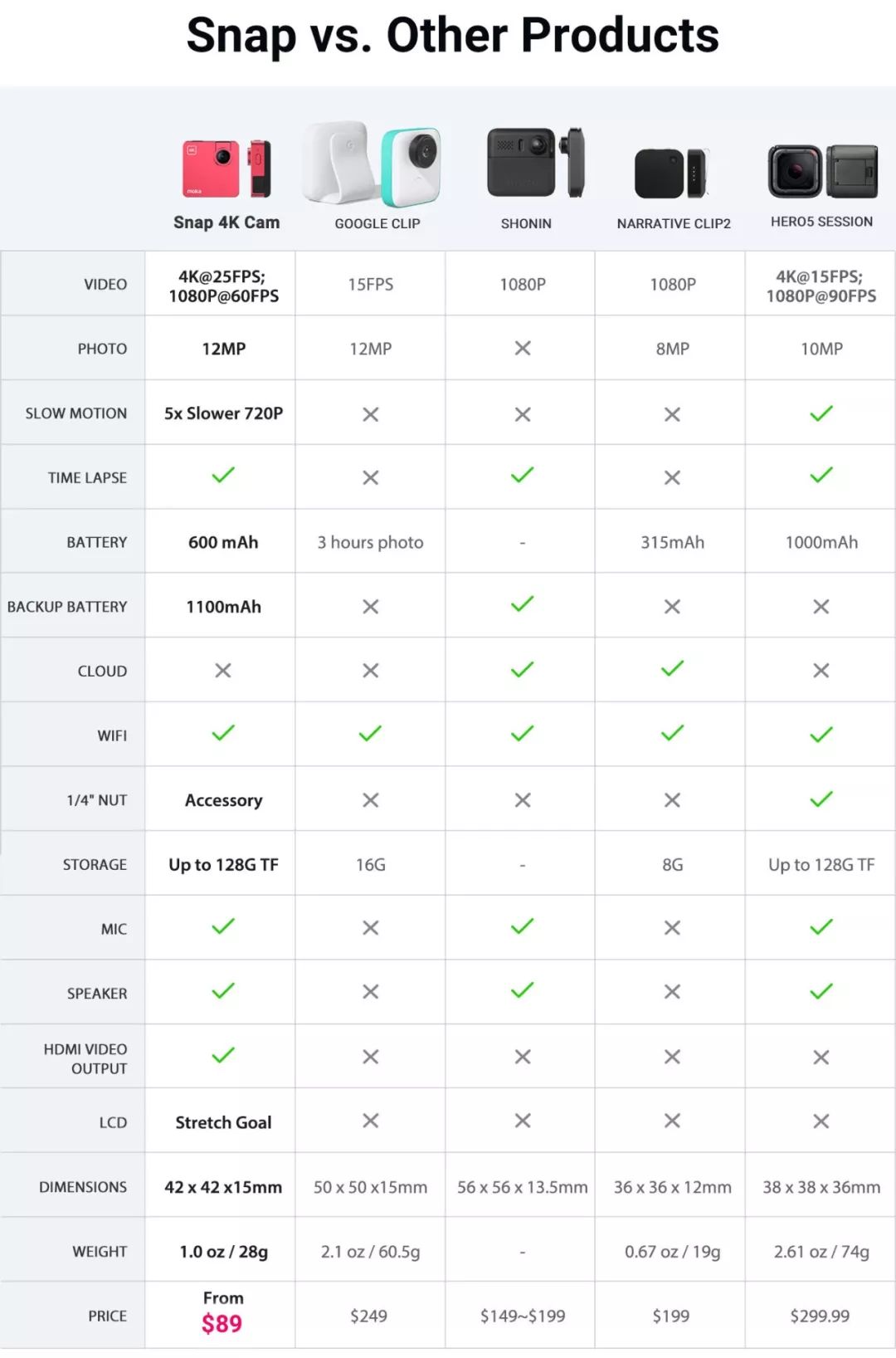This screenshot has height=1358, width=896.
Task: Click Shonin's backup battery checkmark
Action: click(x=522, y=604)
